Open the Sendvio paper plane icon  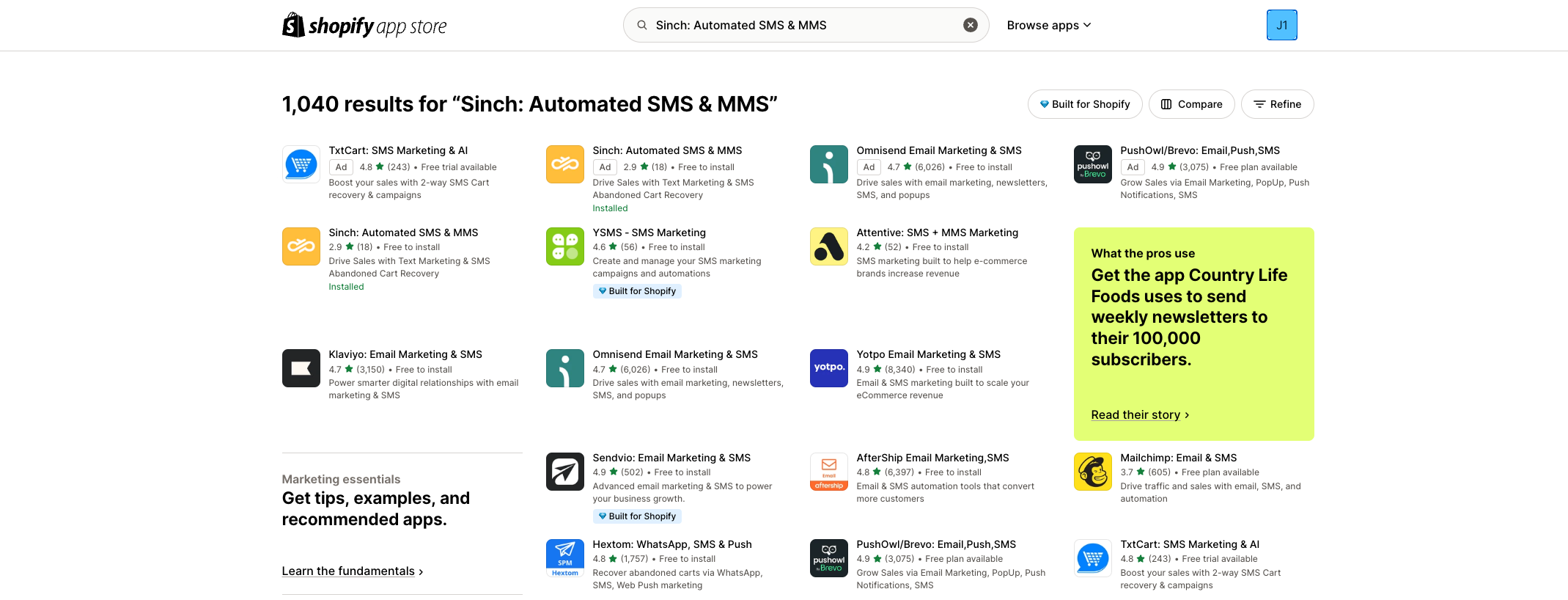coord(565,472)
